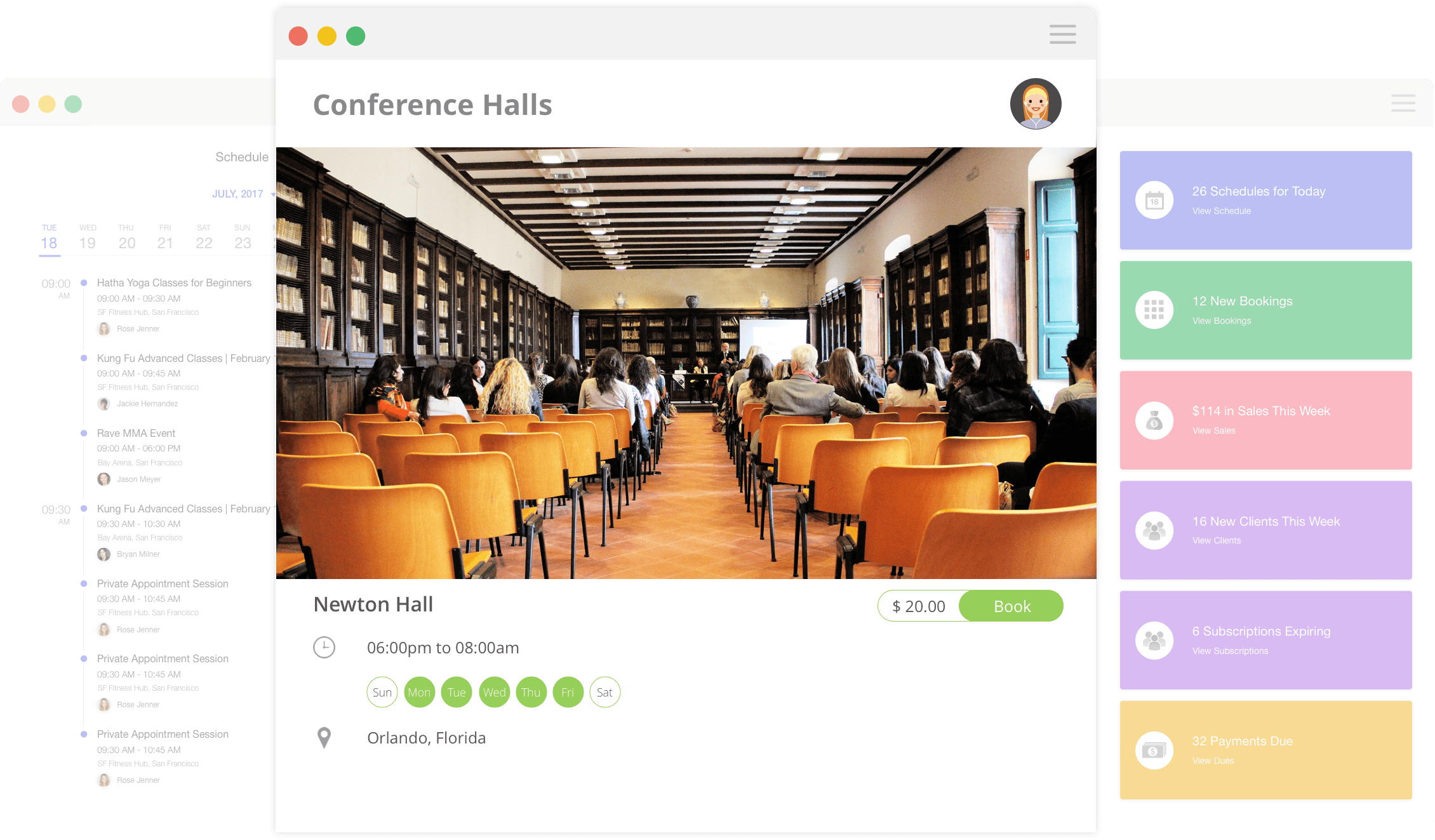Click the clock icon beside the hall hours

324,648
